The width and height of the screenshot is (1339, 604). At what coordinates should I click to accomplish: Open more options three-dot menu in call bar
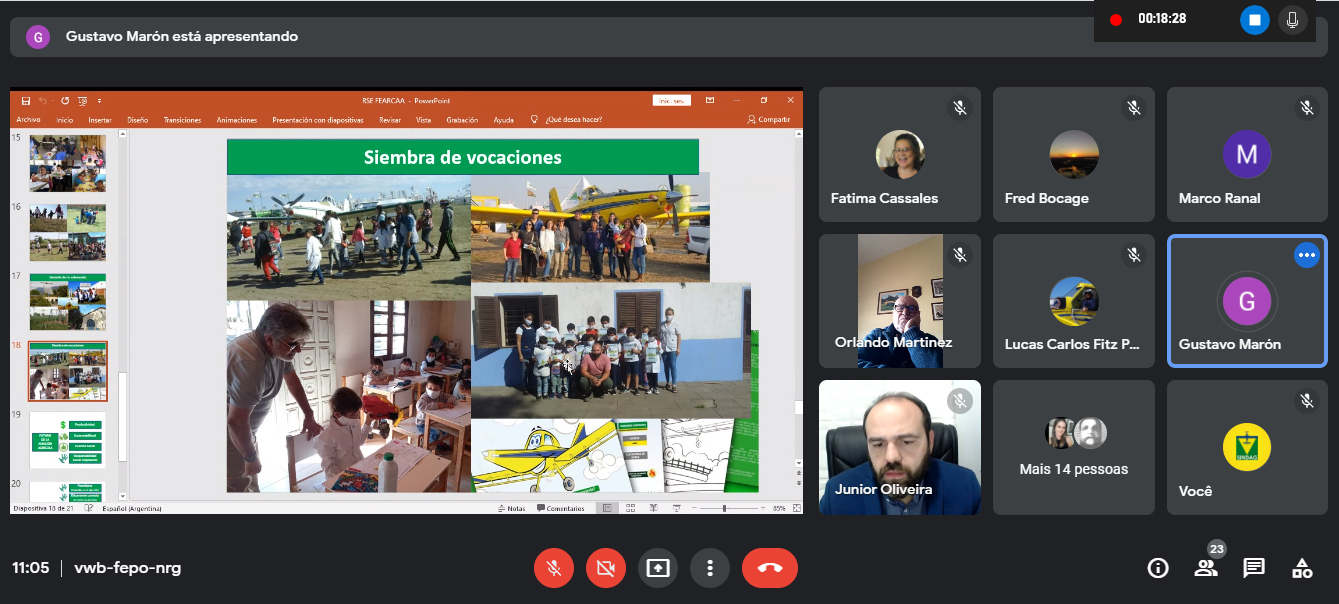(x=710, y=568)
